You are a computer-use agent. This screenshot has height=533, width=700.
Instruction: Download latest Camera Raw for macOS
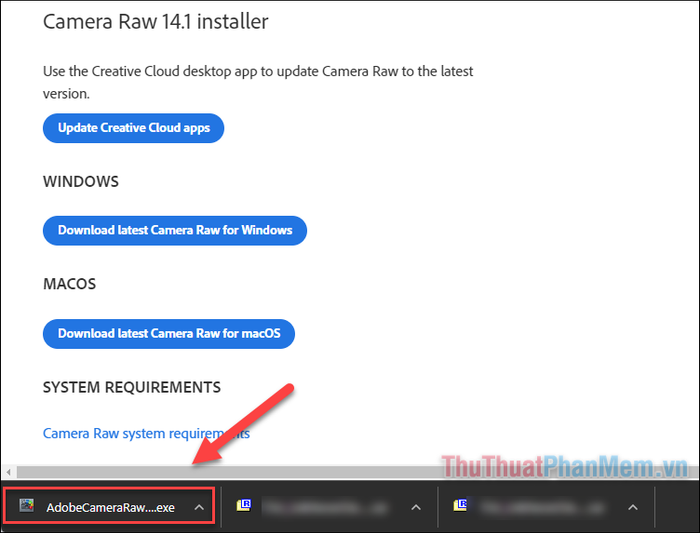pyautogui.click(x=169, y=334)
